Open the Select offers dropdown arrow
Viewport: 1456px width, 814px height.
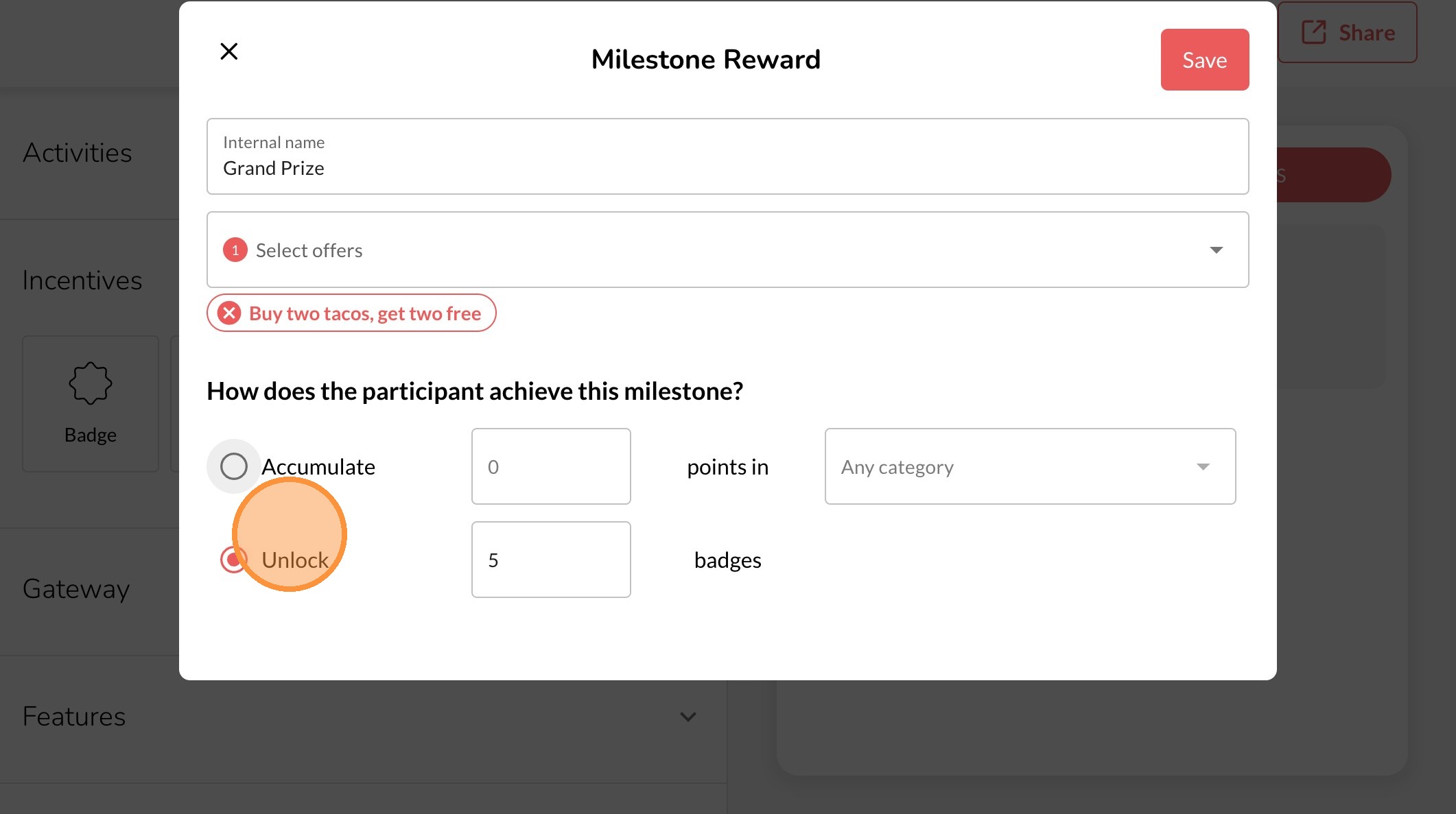pos(1216,250)
